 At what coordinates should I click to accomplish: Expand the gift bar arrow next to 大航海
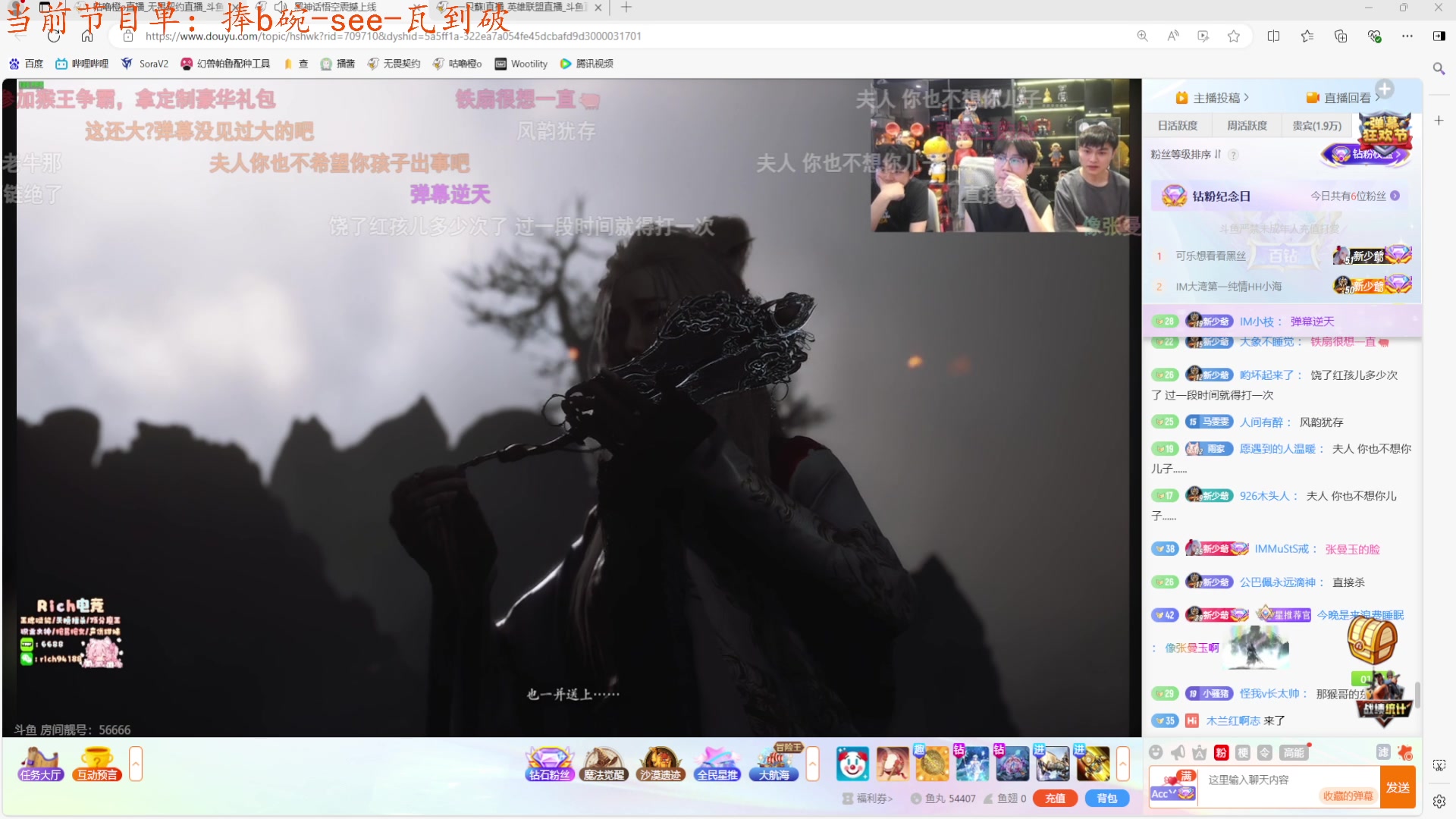(811, 764)
